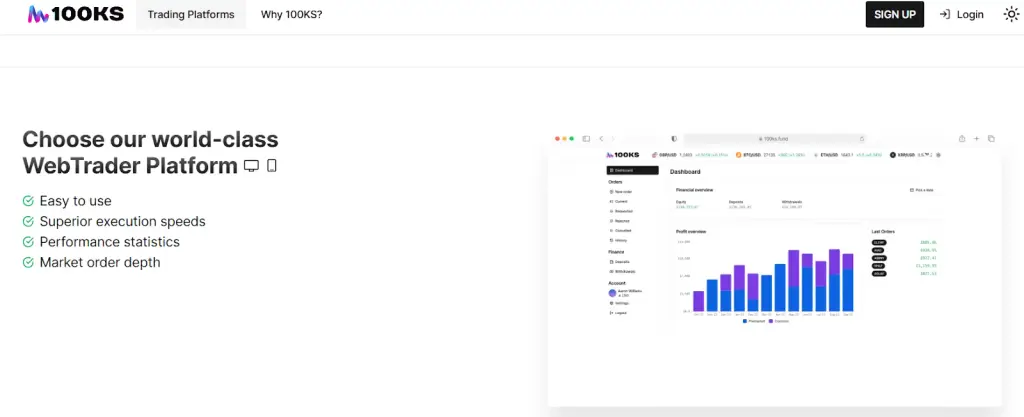Click the preview browser sidebar toggle icon
The width and height of the screenshot is (1024, 417).
click(x=586, y=138)
